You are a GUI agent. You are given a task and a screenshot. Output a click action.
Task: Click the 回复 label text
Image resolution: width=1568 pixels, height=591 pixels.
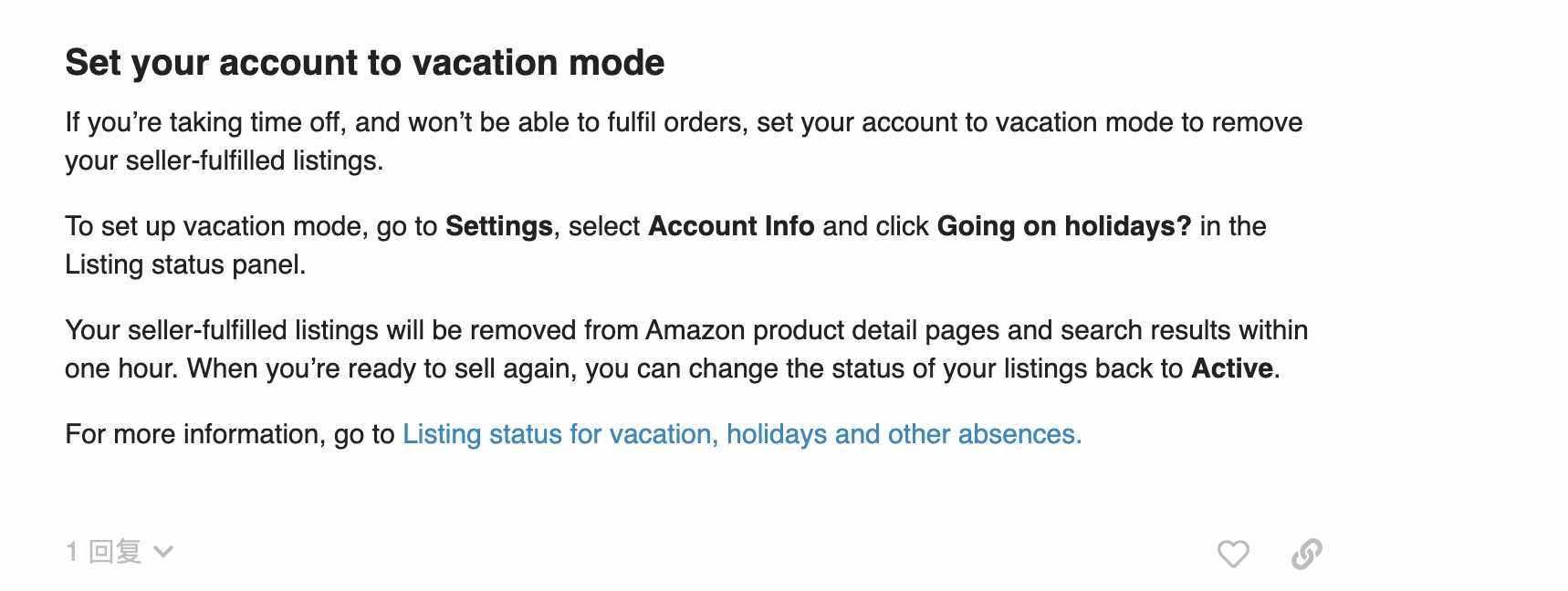(115, 551)
